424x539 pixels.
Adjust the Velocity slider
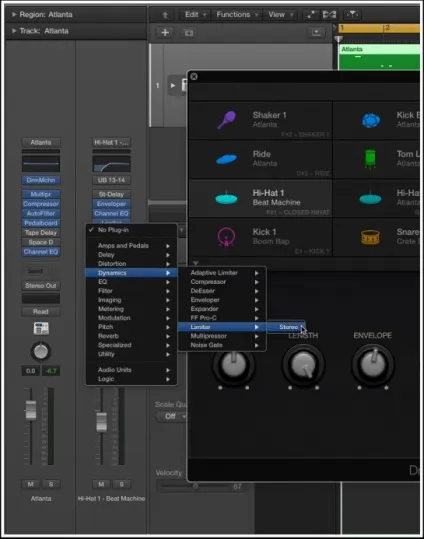point(195,486)
